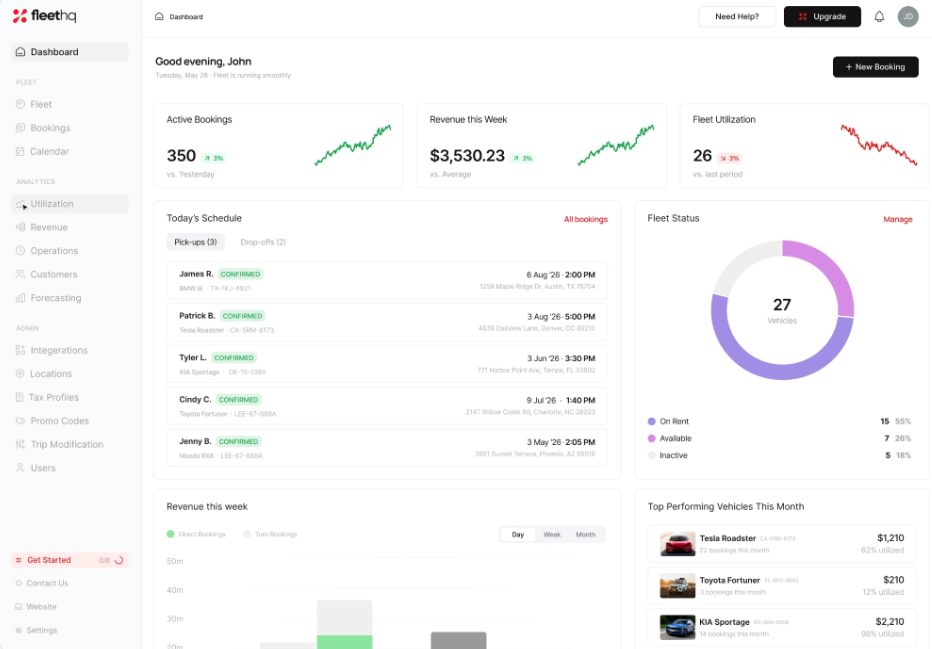Open notifications bell icon
This screenshot has height=649, width=932.
coord(879,17)
